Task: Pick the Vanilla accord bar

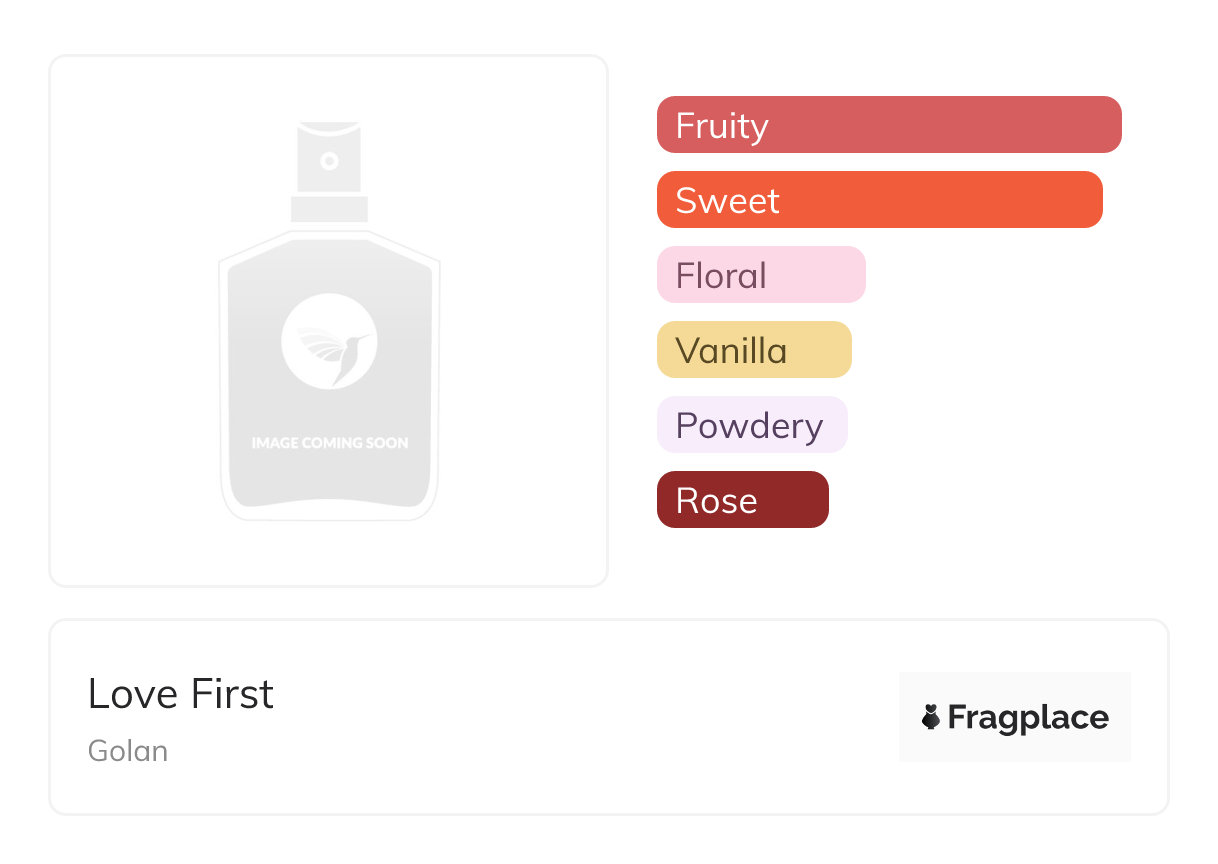Action: (753, 350)
